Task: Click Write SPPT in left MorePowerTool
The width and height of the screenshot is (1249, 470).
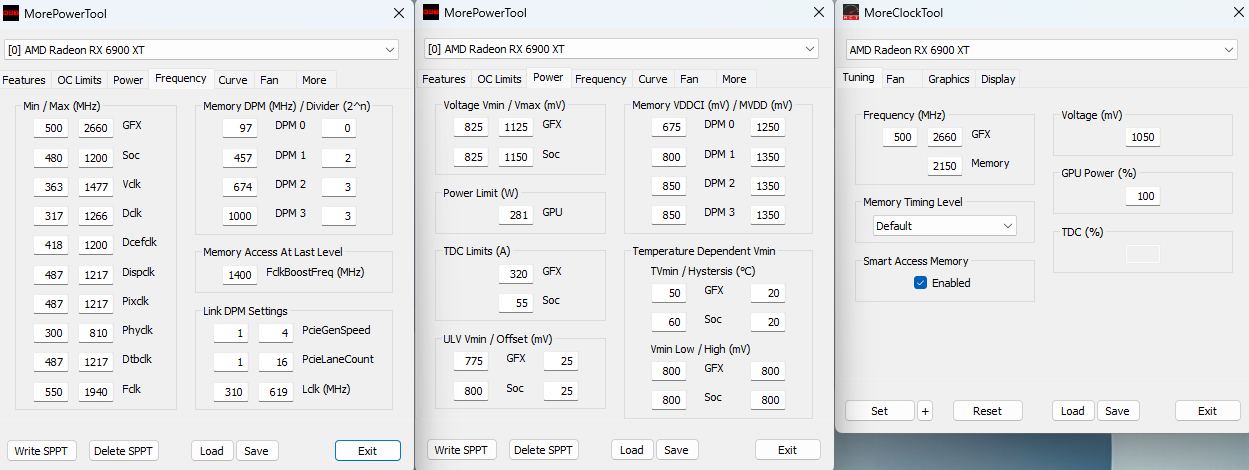Action: 41,451
